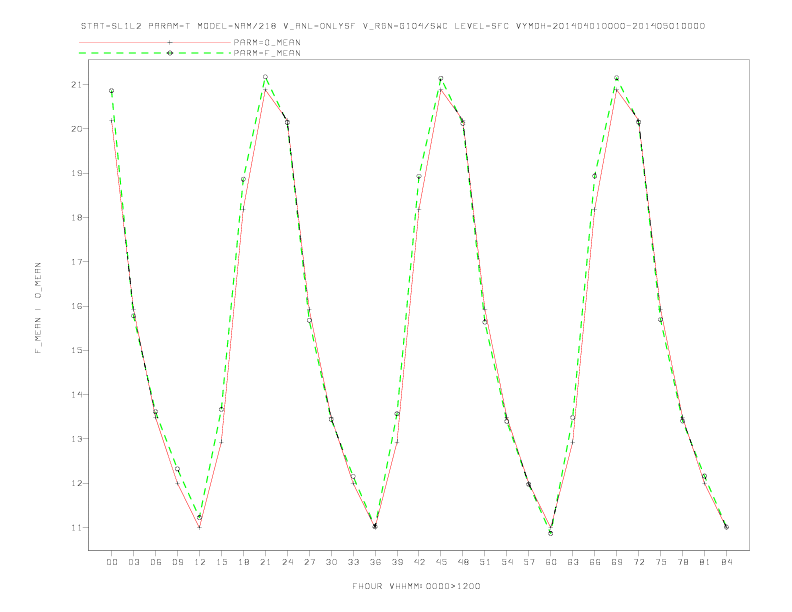Click the PARM=O_MEAN legend label
The height and width of the screenshot is (612, 792).
click(x=267, y=42)
